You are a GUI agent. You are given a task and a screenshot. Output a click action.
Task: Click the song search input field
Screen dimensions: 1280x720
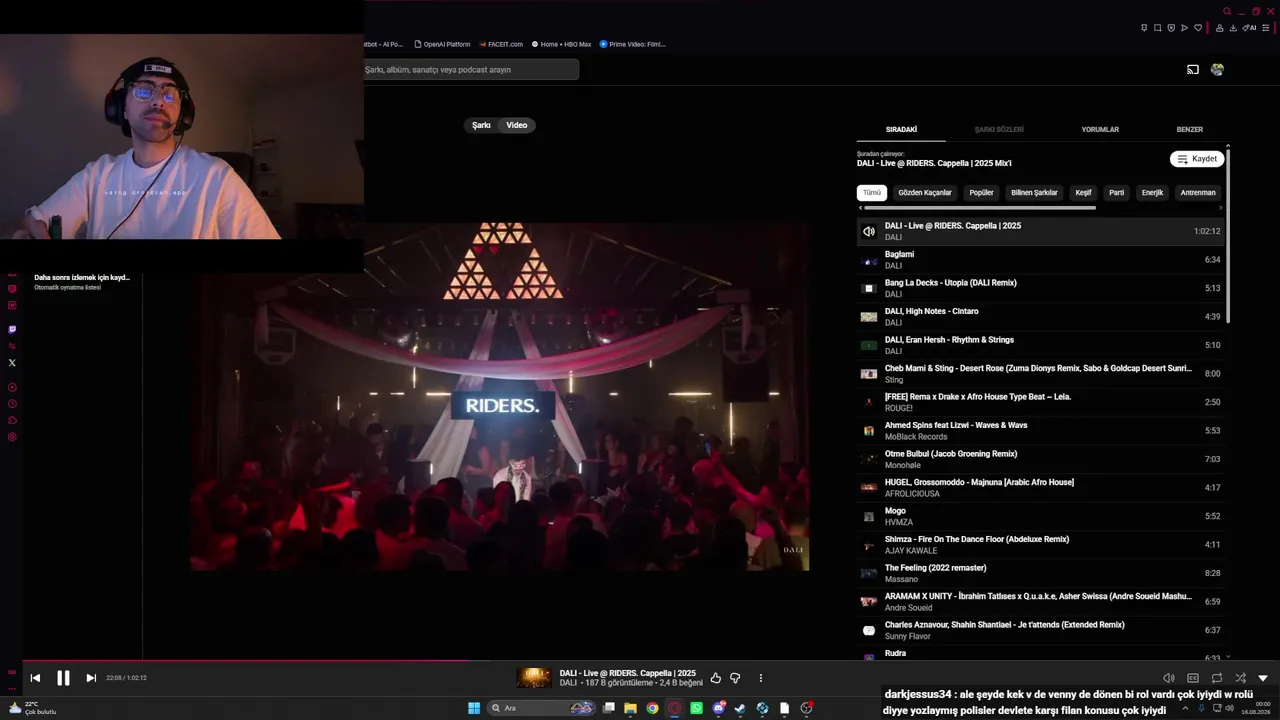(x=471, y=70)
